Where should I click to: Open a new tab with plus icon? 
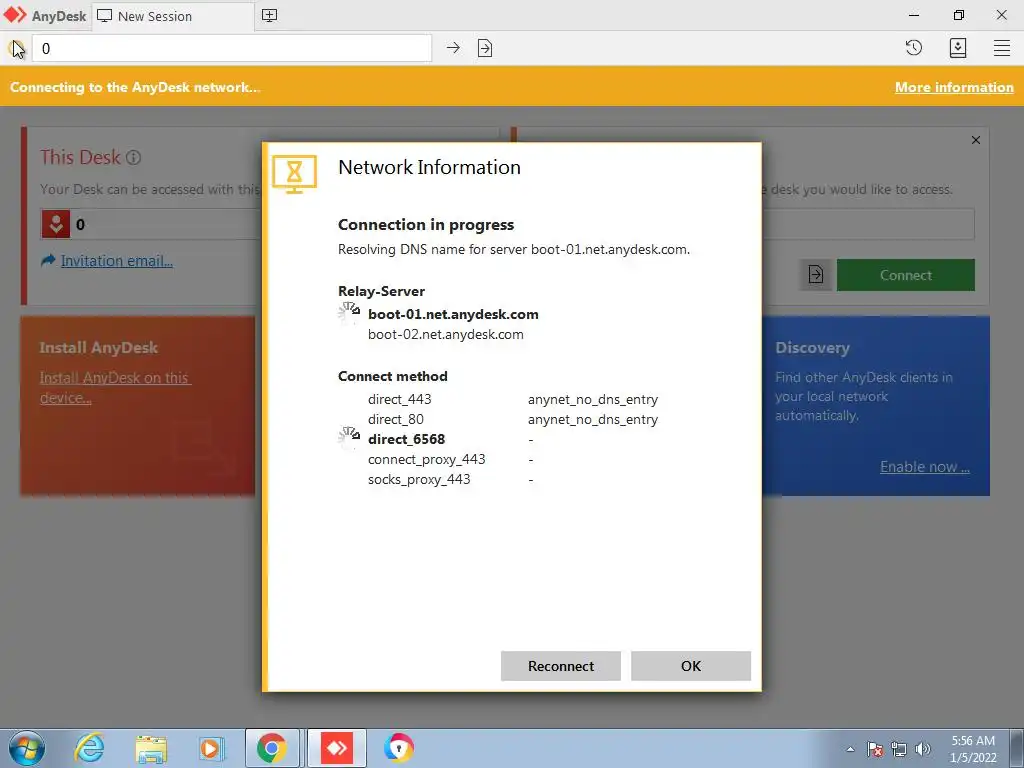(269, 16)
